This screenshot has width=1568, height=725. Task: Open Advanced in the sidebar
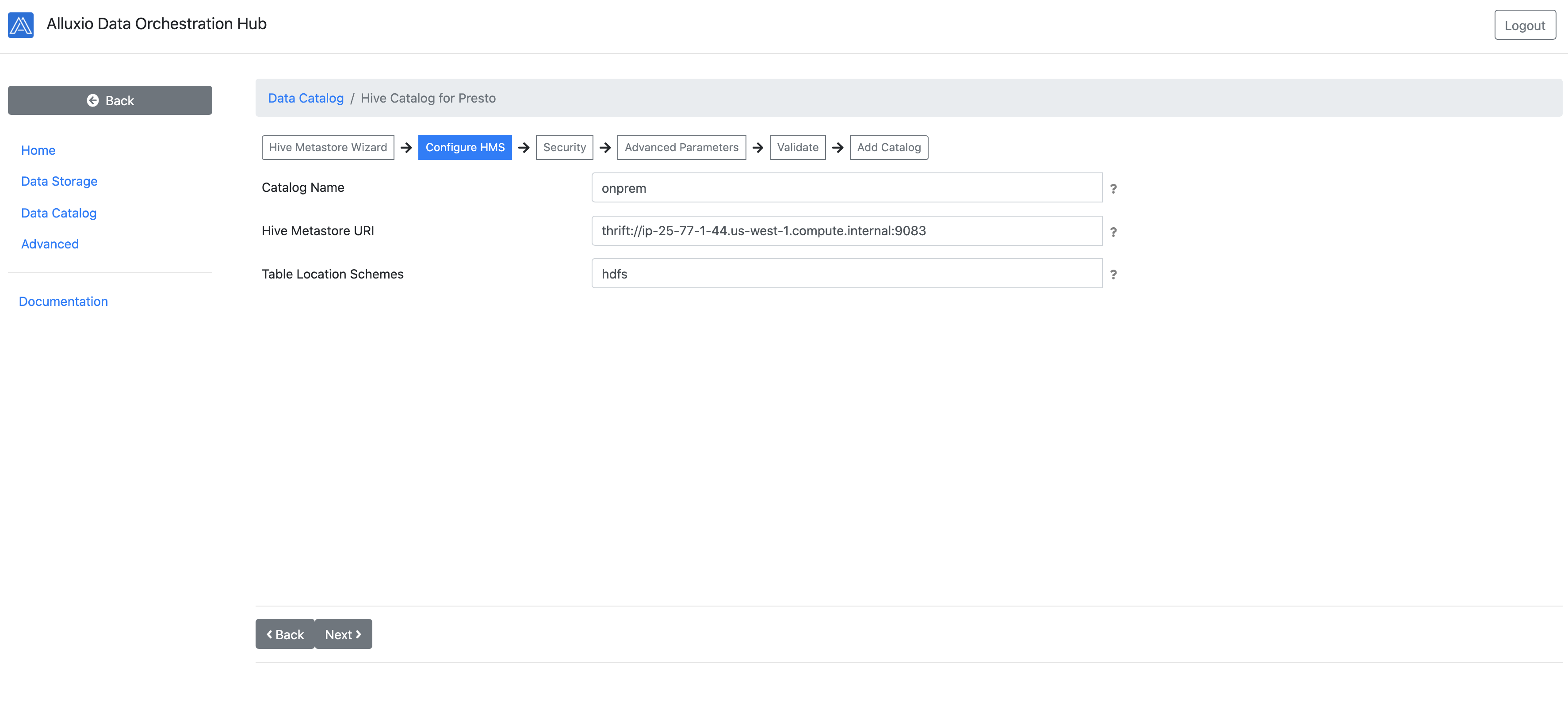click(x=50, y=244)
